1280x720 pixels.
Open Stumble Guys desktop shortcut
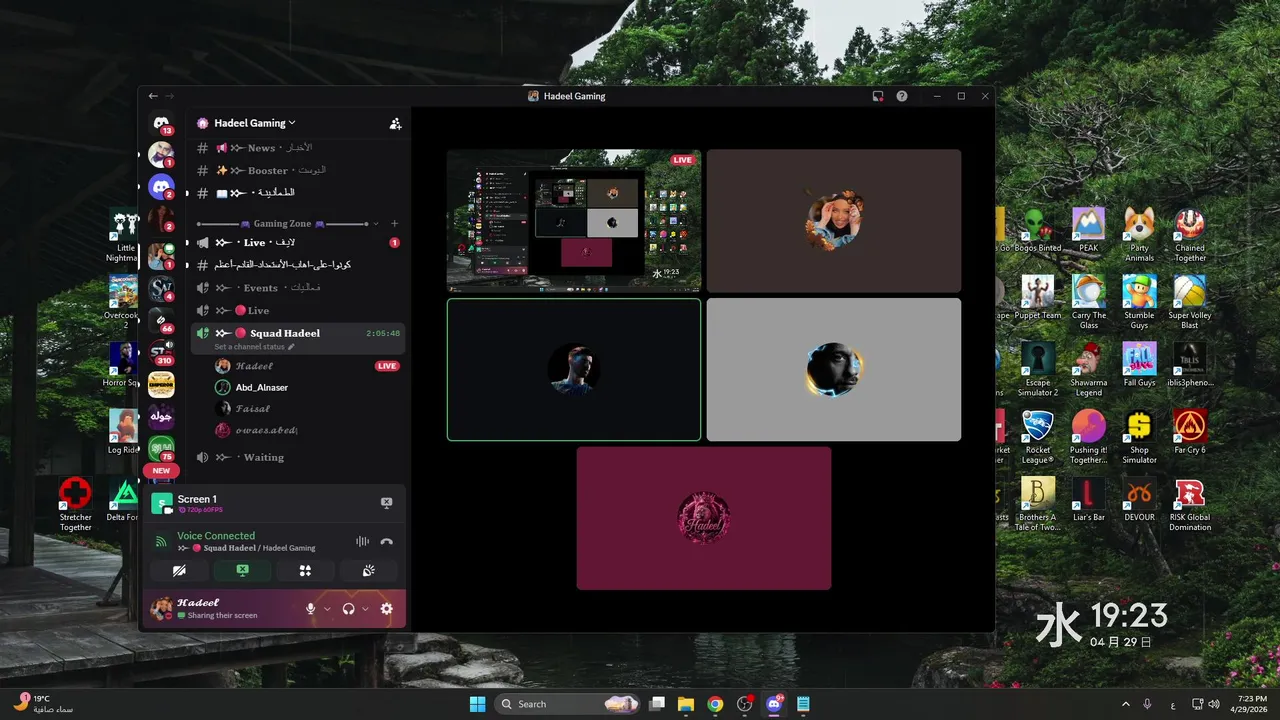click(1139, 301)
